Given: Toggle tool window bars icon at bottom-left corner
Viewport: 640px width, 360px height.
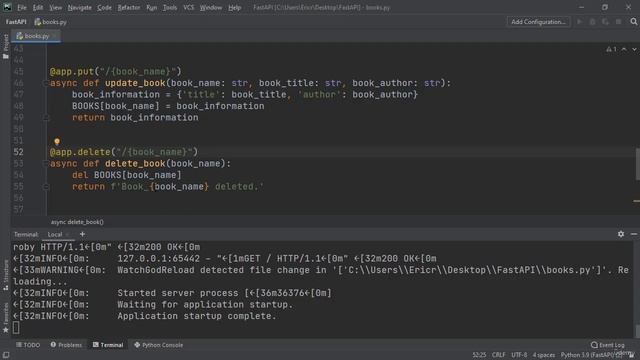Looking at the screenshot, I should (x=6, y=355).
